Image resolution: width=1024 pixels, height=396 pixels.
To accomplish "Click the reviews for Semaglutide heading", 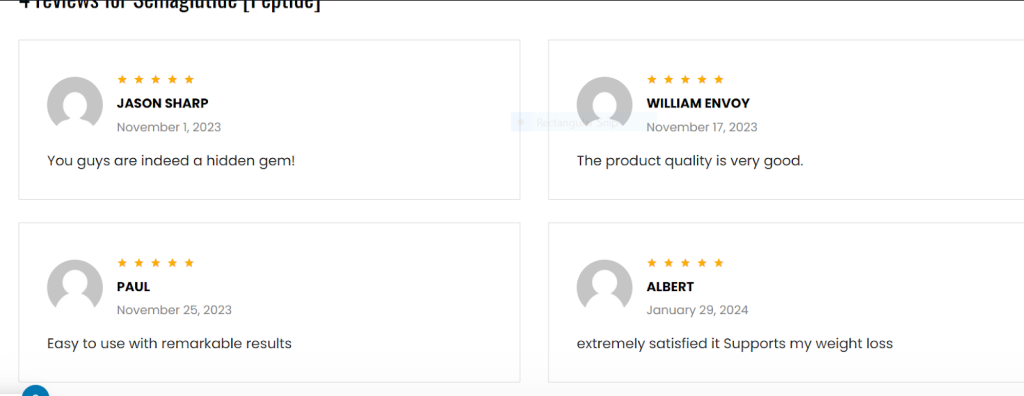I will click(x=170, y=5).
